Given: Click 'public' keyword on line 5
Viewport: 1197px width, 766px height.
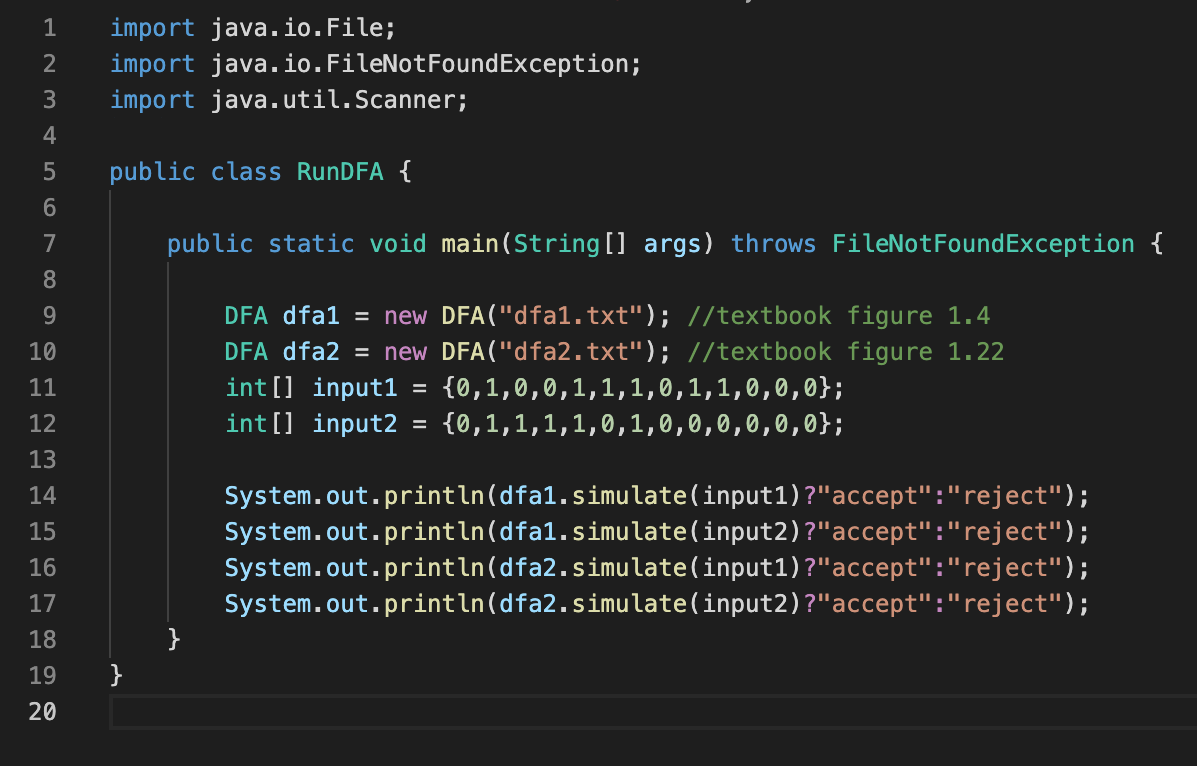Looking at the screenshot, I should 153,172.
